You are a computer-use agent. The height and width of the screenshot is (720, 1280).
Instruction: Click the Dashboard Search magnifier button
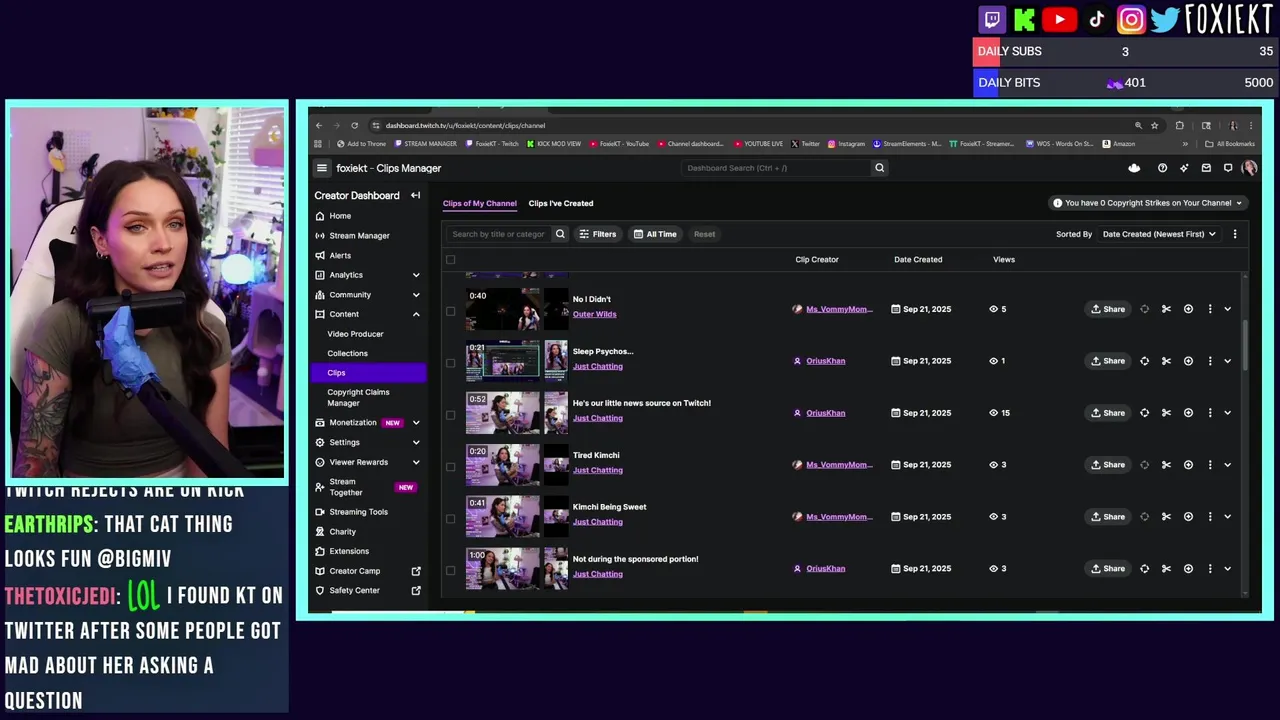pos(880,168)
